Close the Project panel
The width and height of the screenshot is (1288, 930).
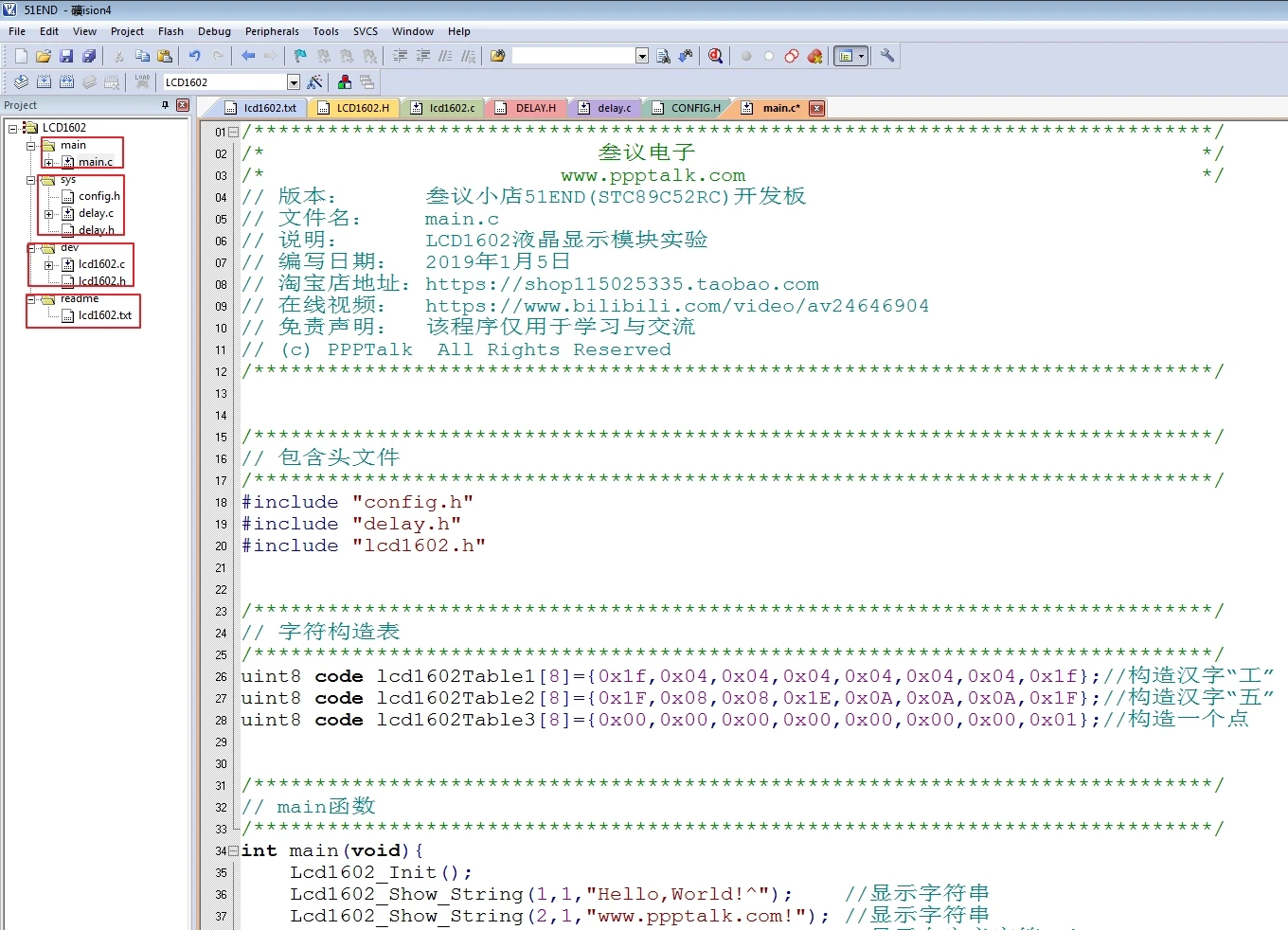coord(183,105)
